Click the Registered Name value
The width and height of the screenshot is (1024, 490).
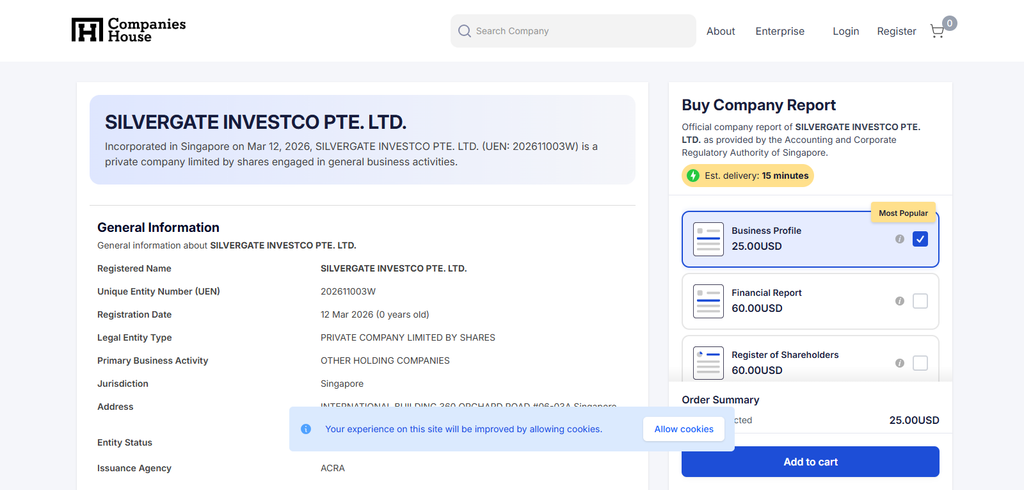coord(393,269)
